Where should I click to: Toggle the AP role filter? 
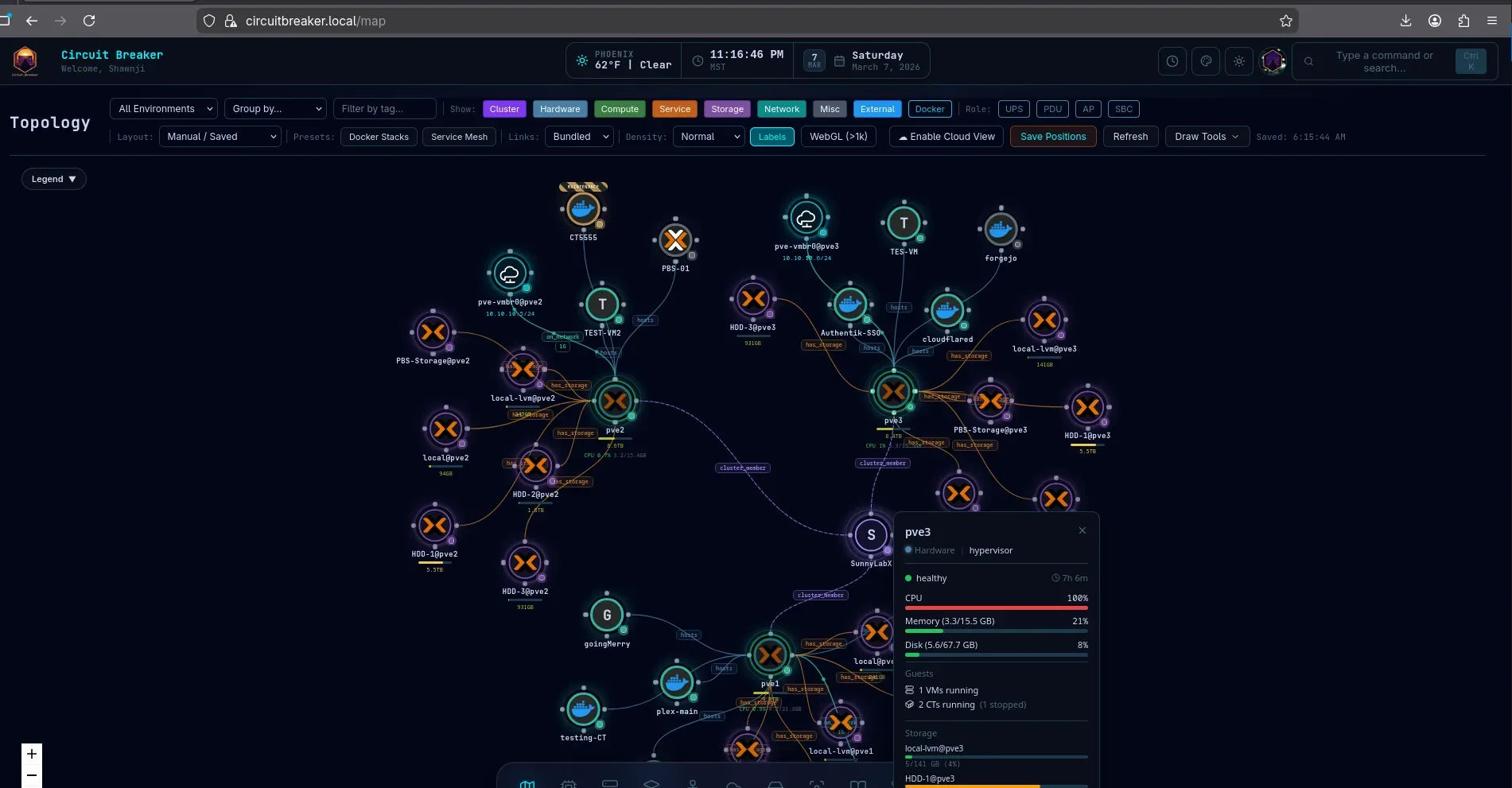coord(1088,109)
